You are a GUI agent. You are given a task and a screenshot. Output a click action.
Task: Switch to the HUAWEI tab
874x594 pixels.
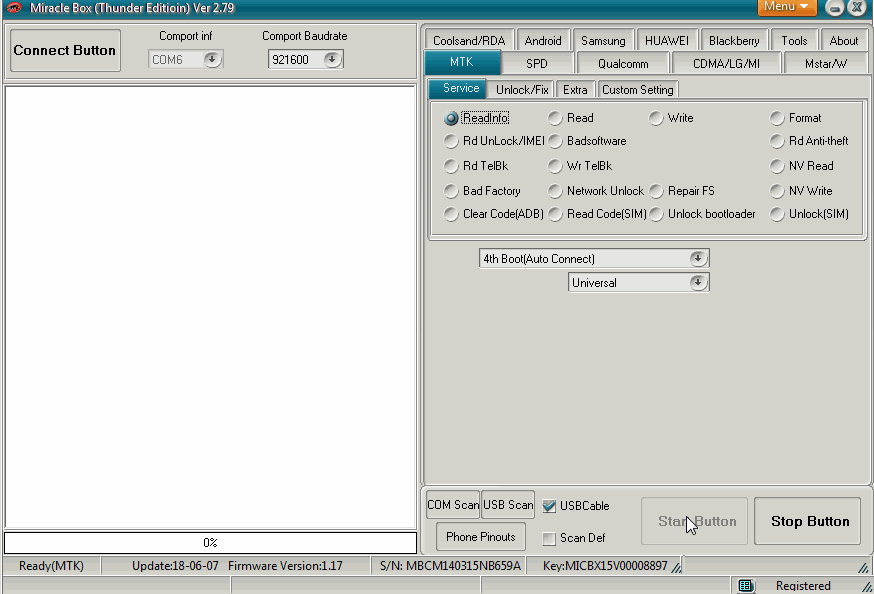[667, 41]
